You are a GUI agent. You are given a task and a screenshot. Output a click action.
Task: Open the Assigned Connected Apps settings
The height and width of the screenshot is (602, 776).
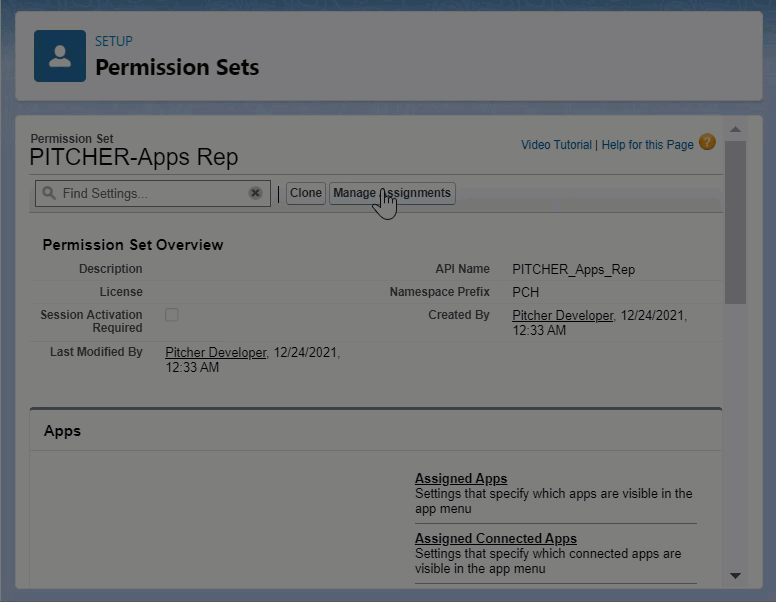[x=495, y=539]
